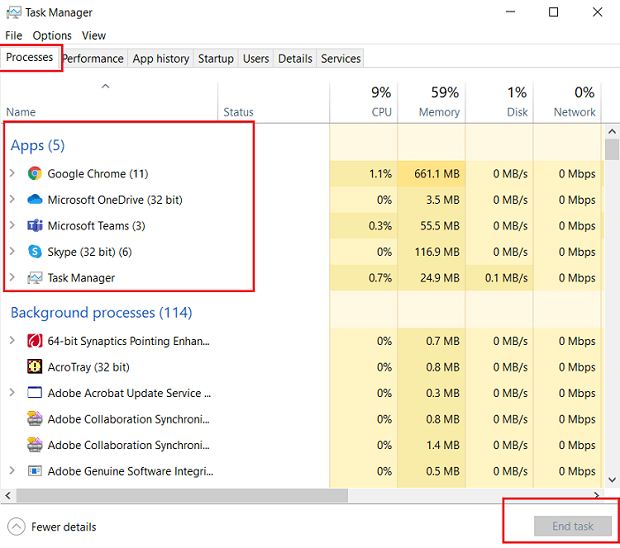Sort processes by the Name column
The image size is (620, 548).
tap(109, 101)
